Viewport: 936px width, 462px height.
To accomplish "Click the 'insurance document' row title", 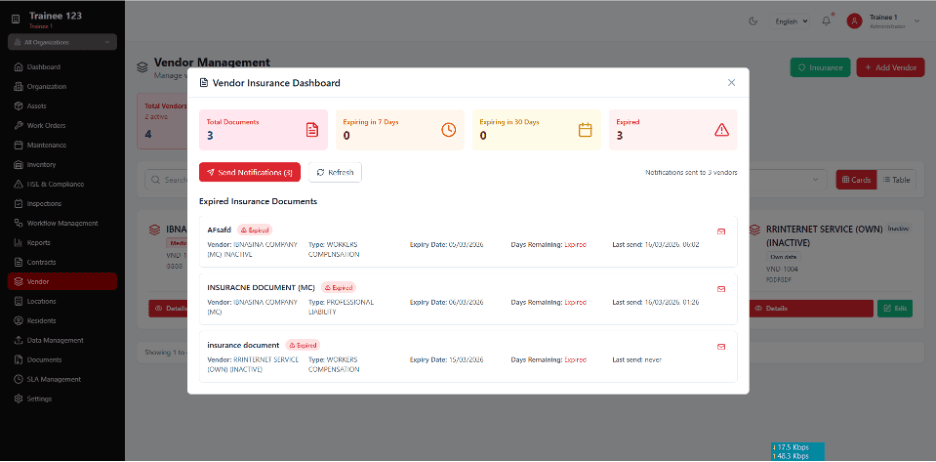I will 243,345.
